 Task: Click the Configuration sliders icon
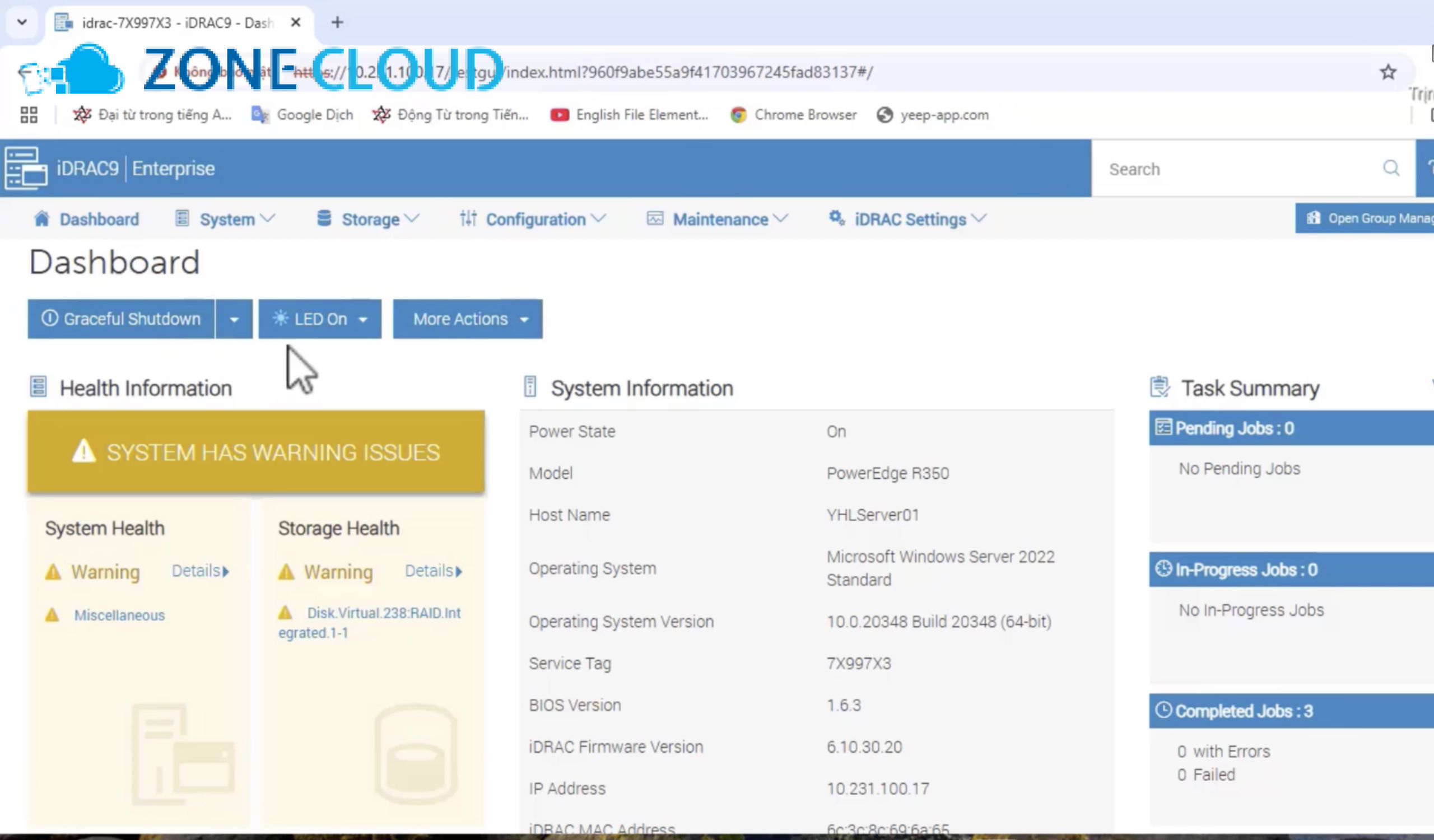(468, 218)
